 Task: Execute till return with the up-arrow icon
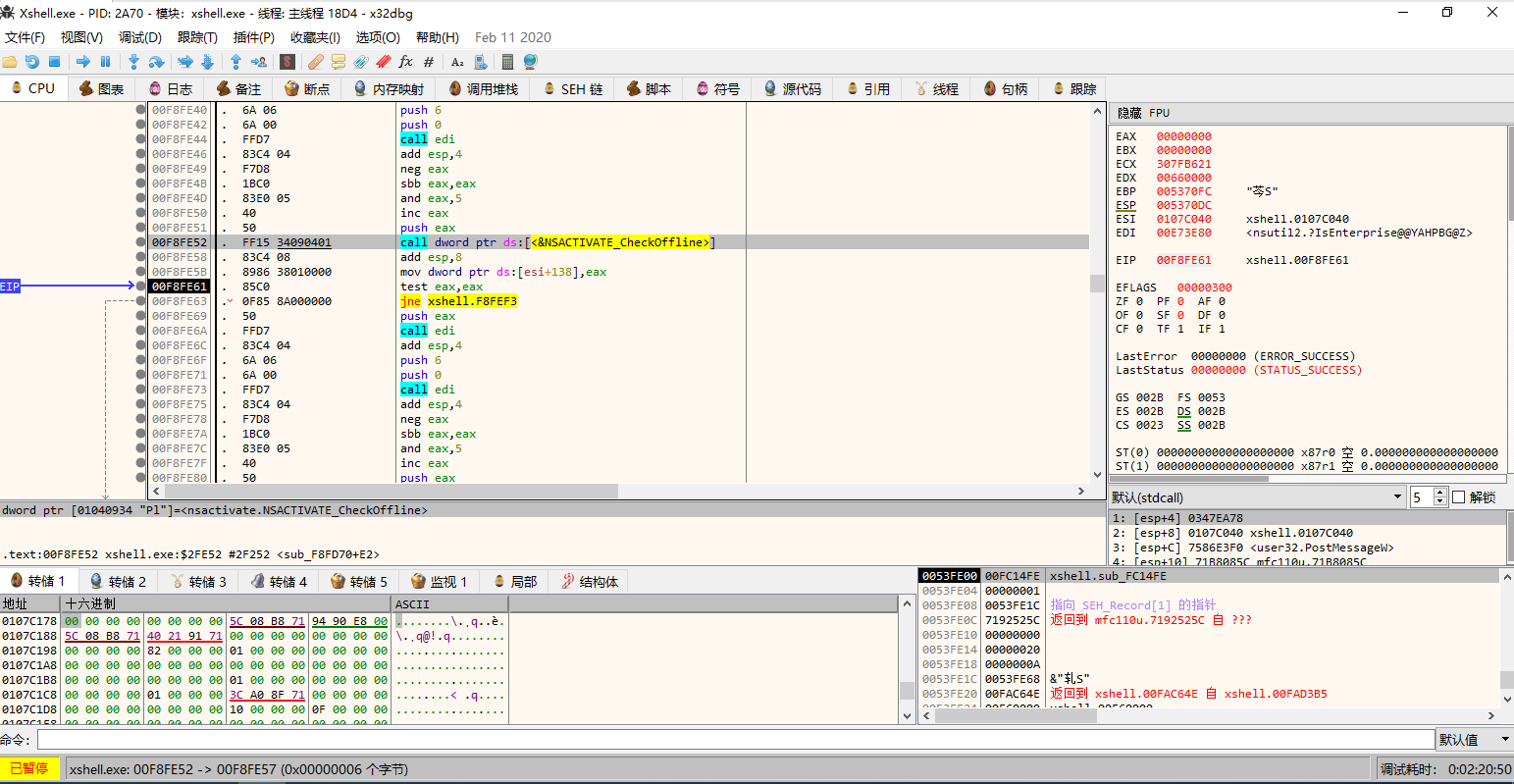tap(235, 62)
